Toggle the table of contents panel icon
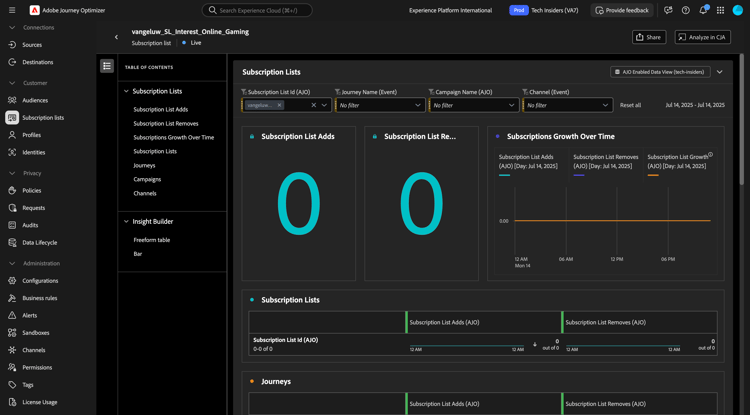 107,66
